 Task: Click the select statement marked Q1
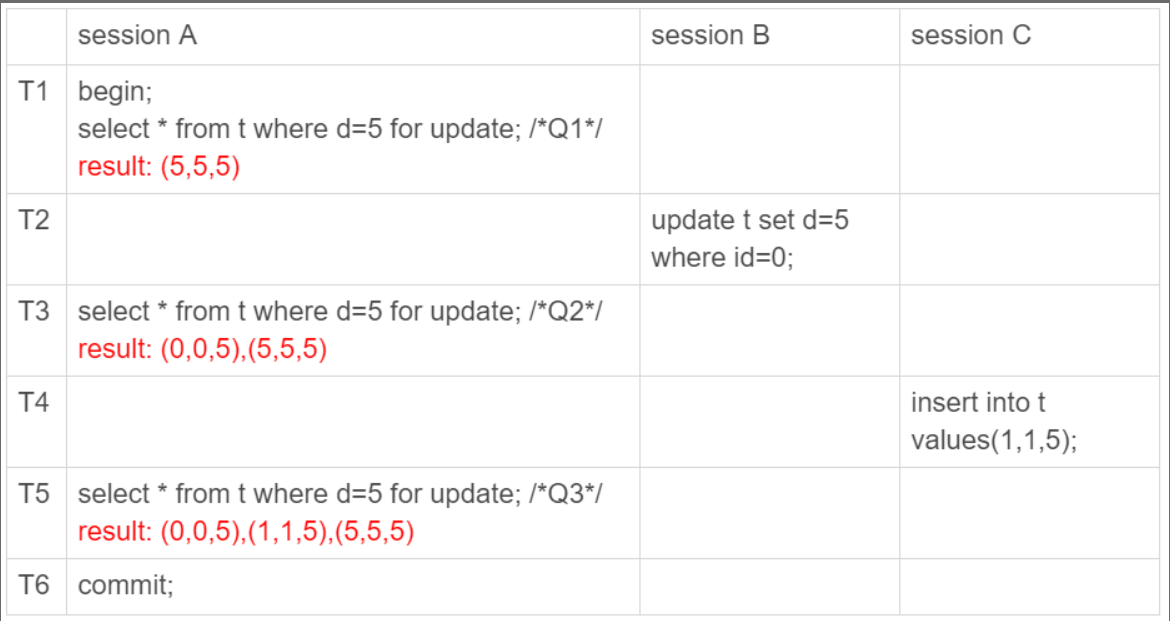click(338, 129)
